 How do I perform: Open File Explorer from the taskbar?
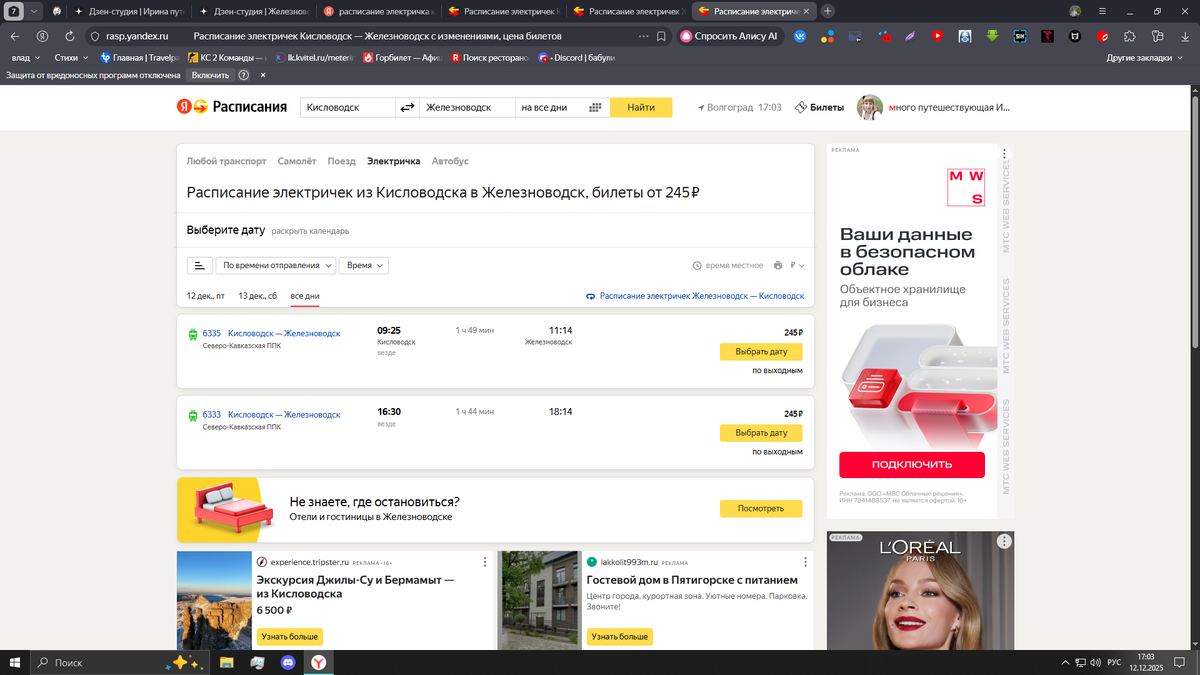(x=227, y=662)
